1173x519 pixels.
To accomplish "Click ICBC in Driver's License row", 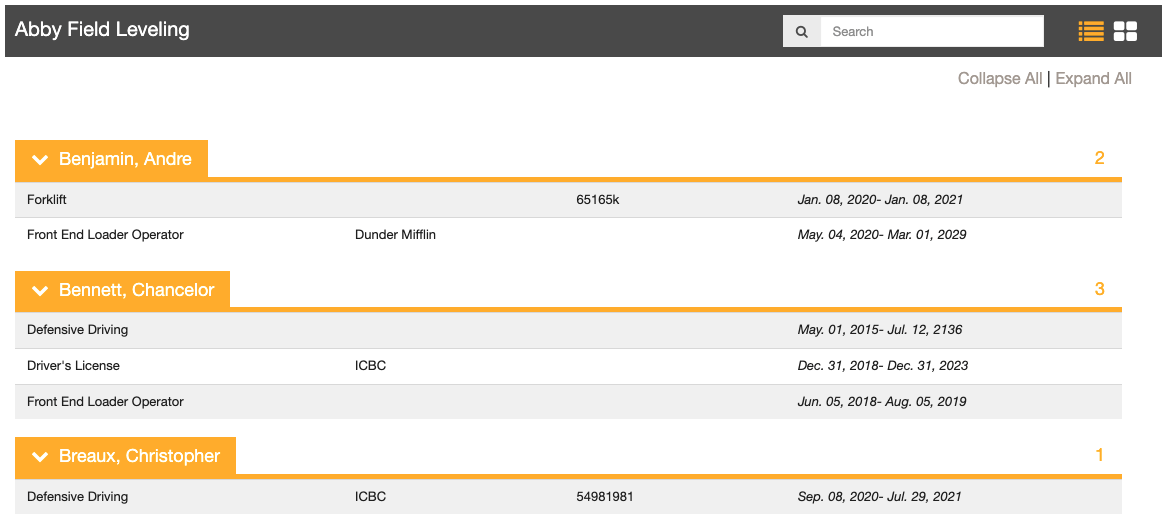I will pos(370,366).
